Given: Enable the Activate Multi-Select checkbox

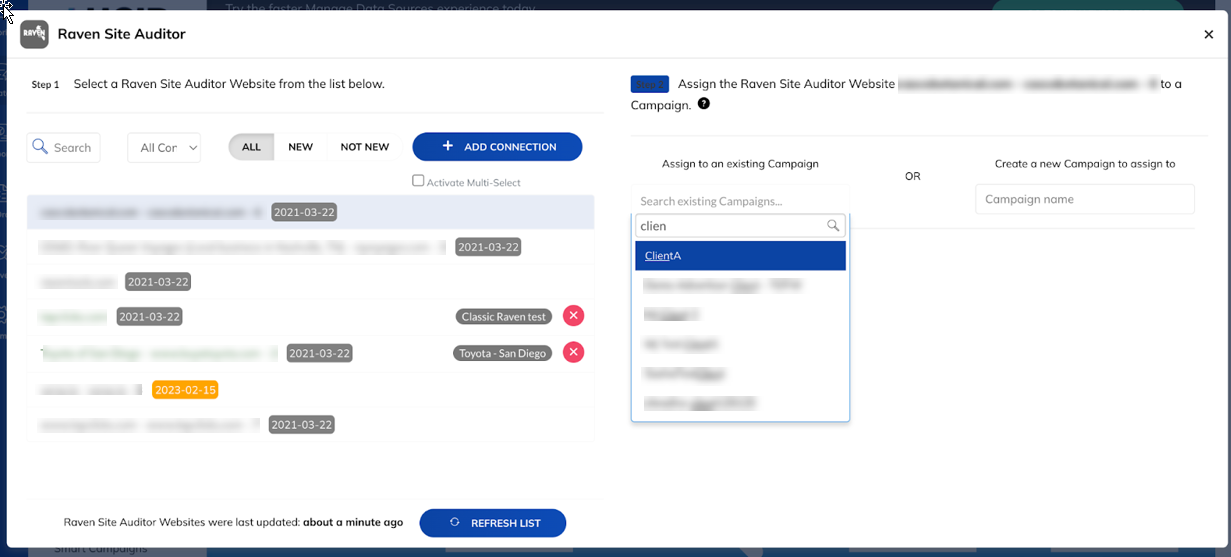Looking at the screenshot, I should (418, 181).
